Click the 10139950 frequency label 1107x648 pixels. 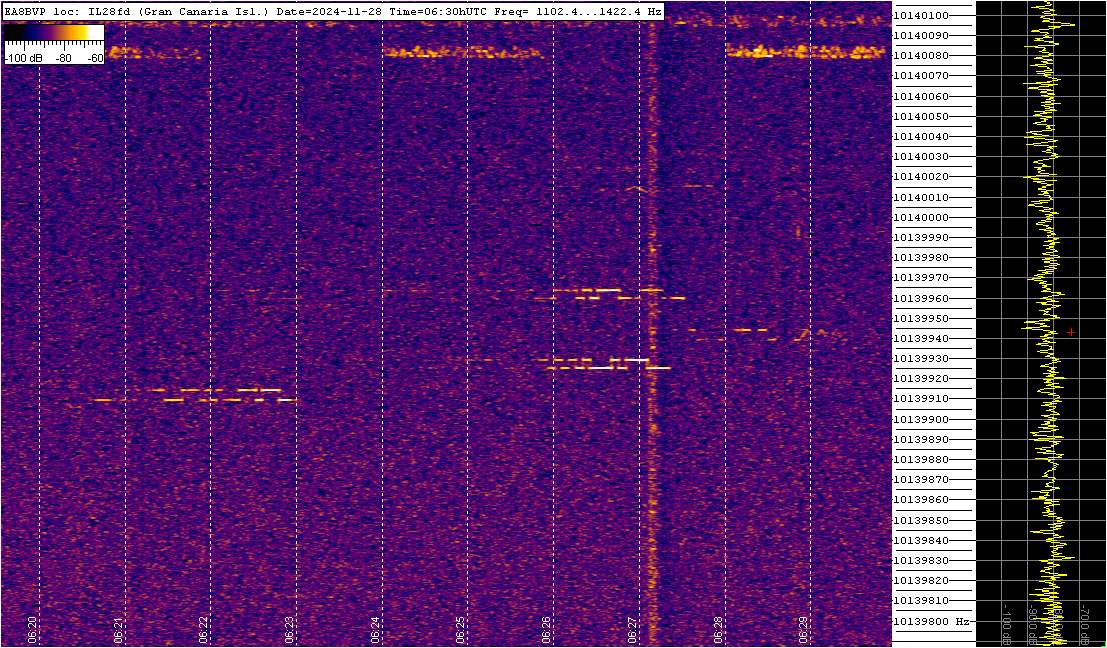(x=921, y=318)
